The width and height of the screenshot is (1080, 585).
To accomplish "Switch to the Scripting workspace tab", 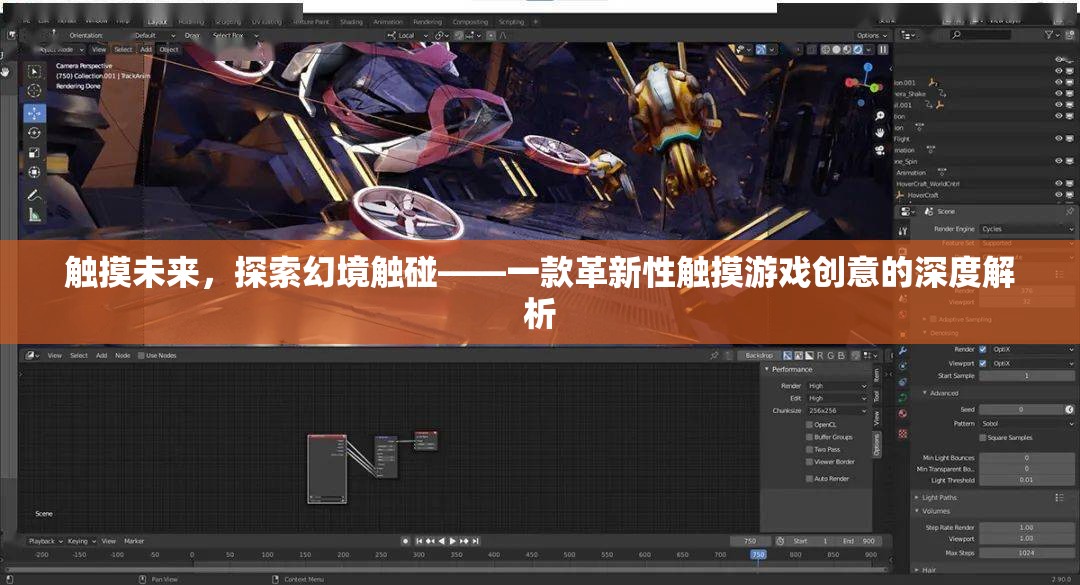I will coord(511,22).
